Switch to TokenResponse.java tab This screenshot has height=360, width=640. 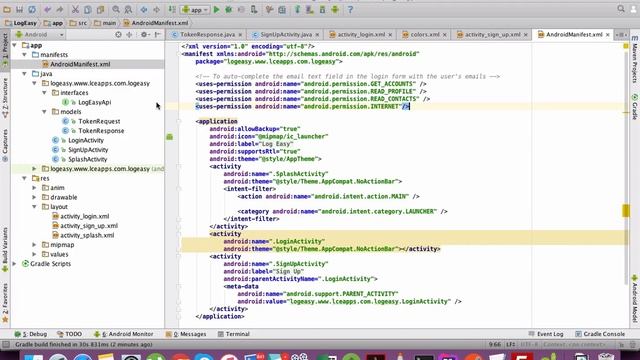coord(207,35)
